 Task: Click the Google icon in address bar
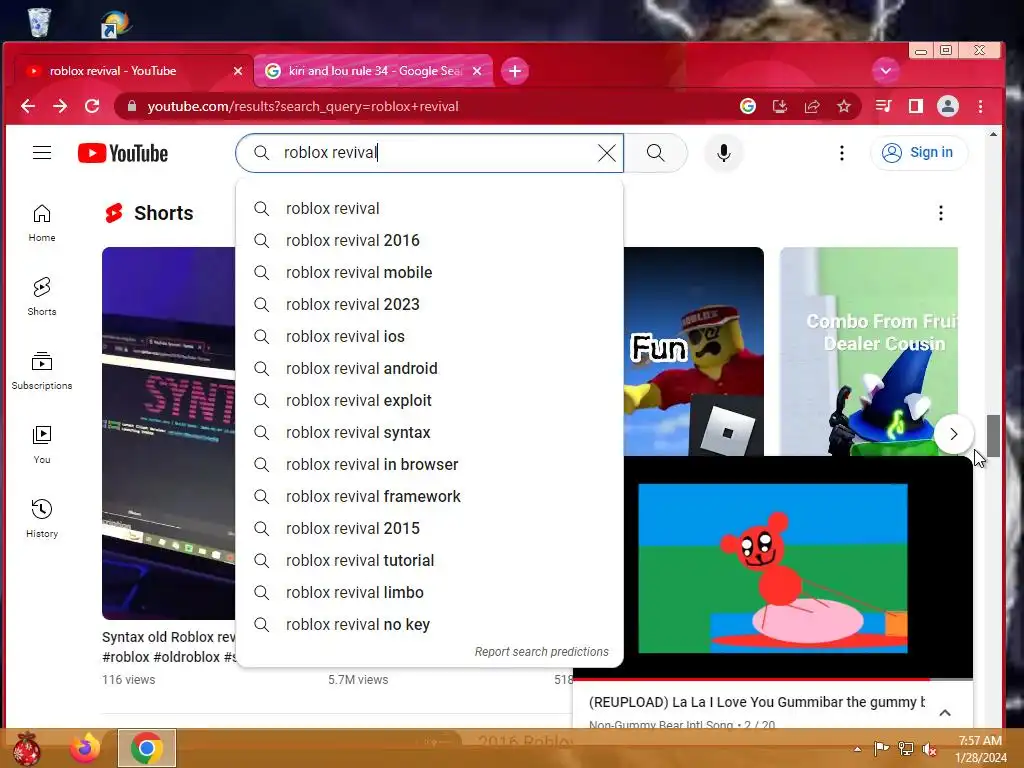pos(748,106)
